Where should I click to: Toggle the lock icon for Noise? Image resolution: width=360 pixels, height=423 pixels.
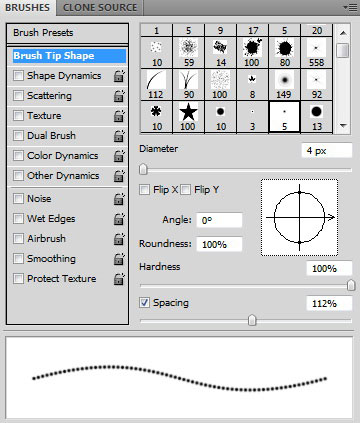119,199
